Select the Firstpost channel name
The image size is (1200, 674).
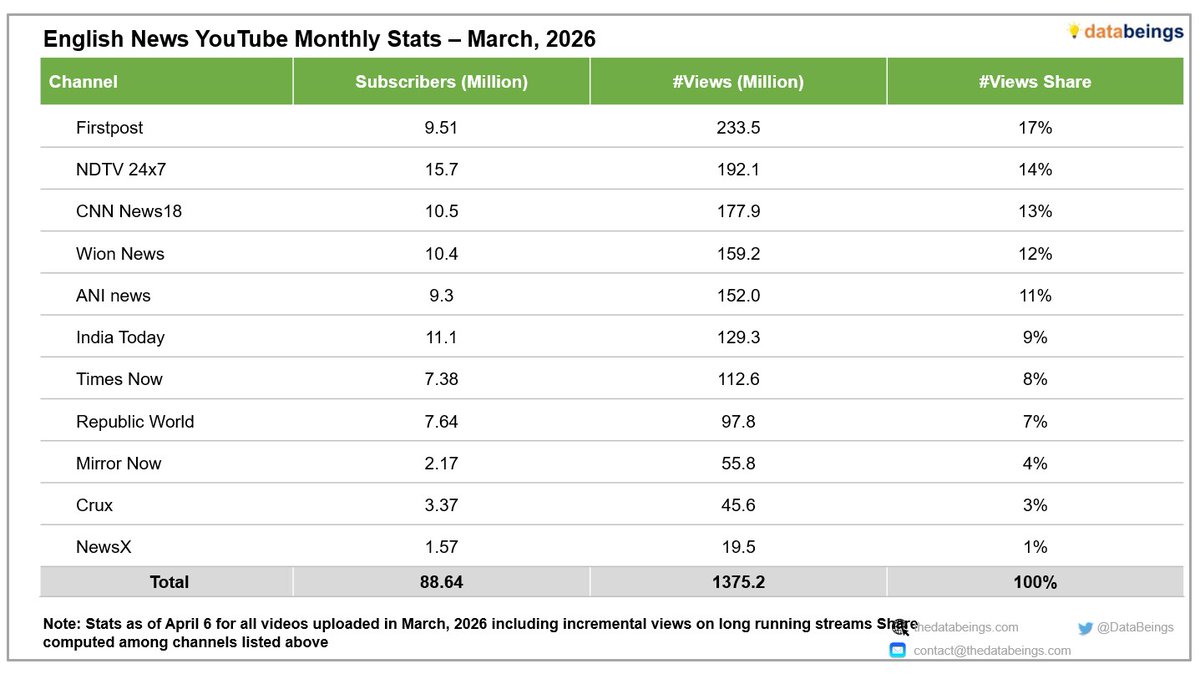[x=109, y=128]
